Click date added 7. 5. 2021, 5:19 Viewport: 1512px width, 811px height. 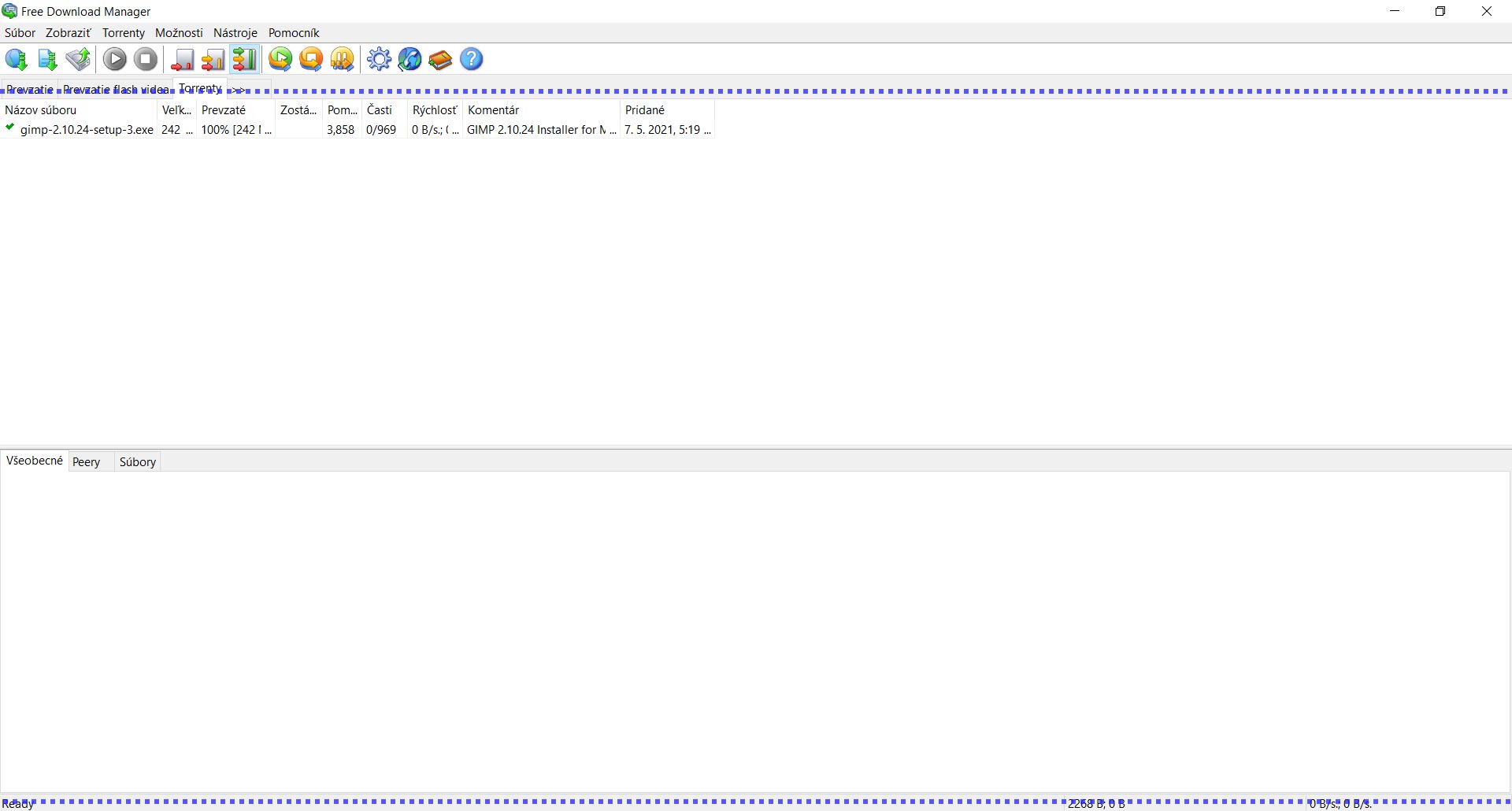tap(667, 130)
